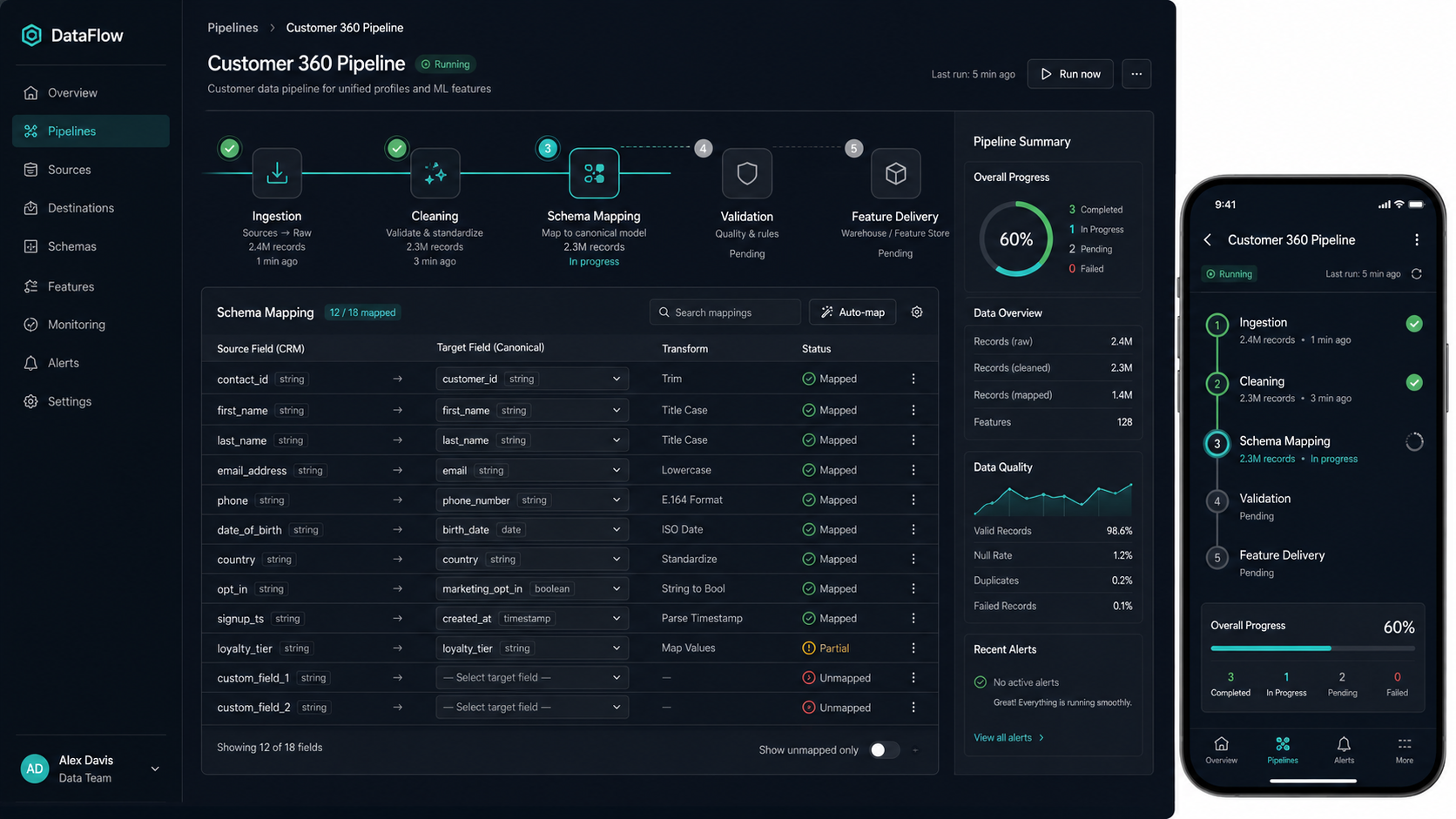
Task: Open the created_at target field dropdown
Action: tap(531, 618)
